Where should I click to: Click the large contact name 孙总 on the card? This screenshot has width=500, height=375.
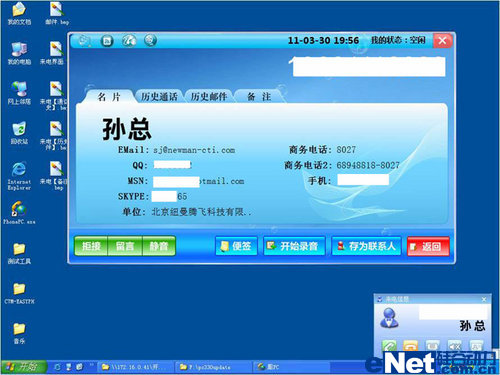(127, 129)
